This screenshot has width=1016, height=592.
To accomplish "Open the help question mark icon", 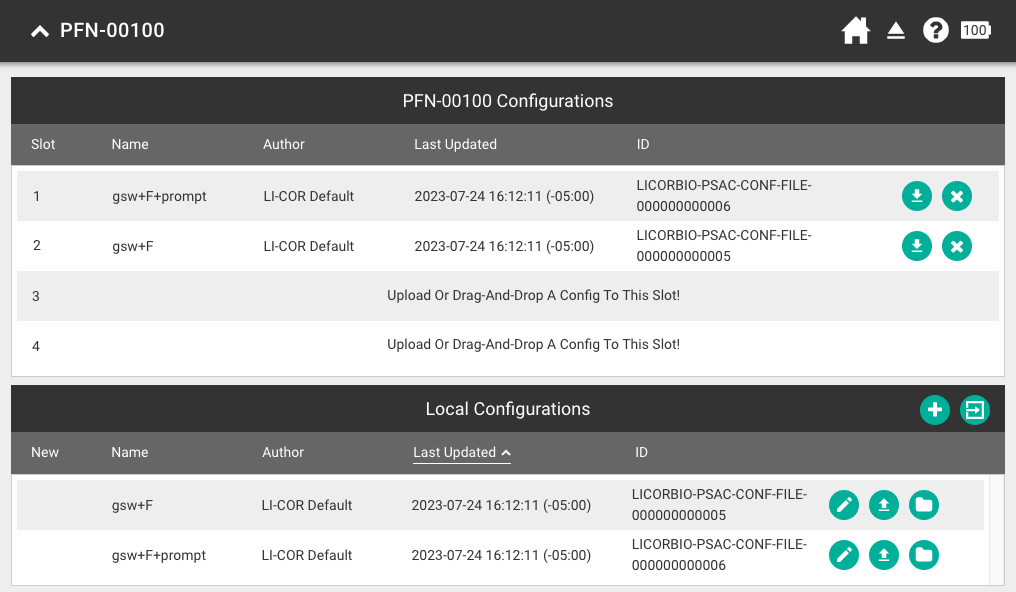I will [x=935, y=31].
